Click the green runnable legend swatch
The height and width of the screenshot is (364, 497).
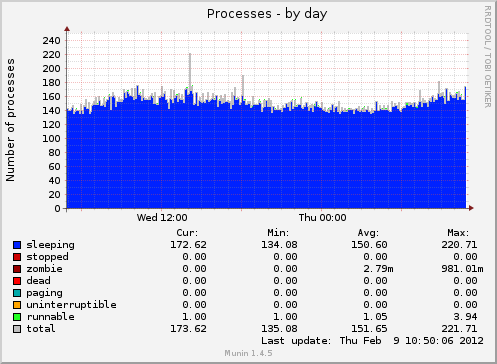click(17, 317)
